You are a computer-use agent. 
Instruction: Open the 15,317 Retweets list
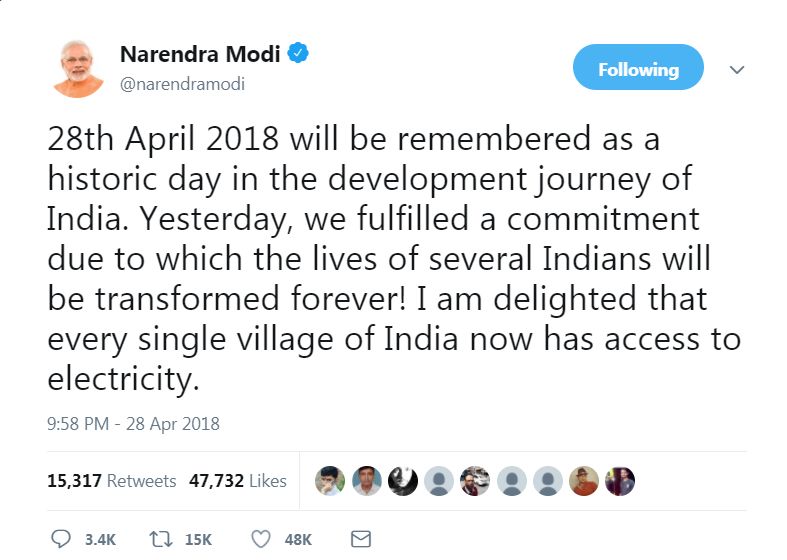click(x=111, y=481)
